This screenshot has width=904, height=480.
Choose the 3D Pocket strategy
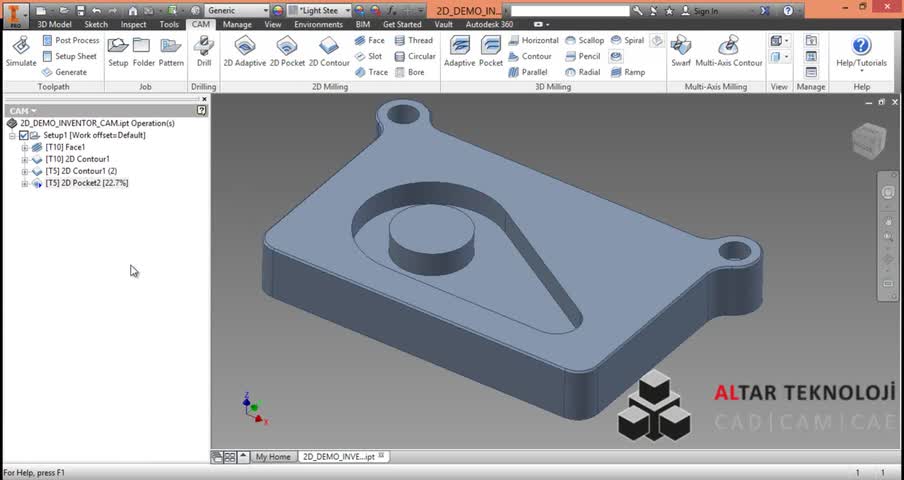pyautogui.click(x=491, y=51)
